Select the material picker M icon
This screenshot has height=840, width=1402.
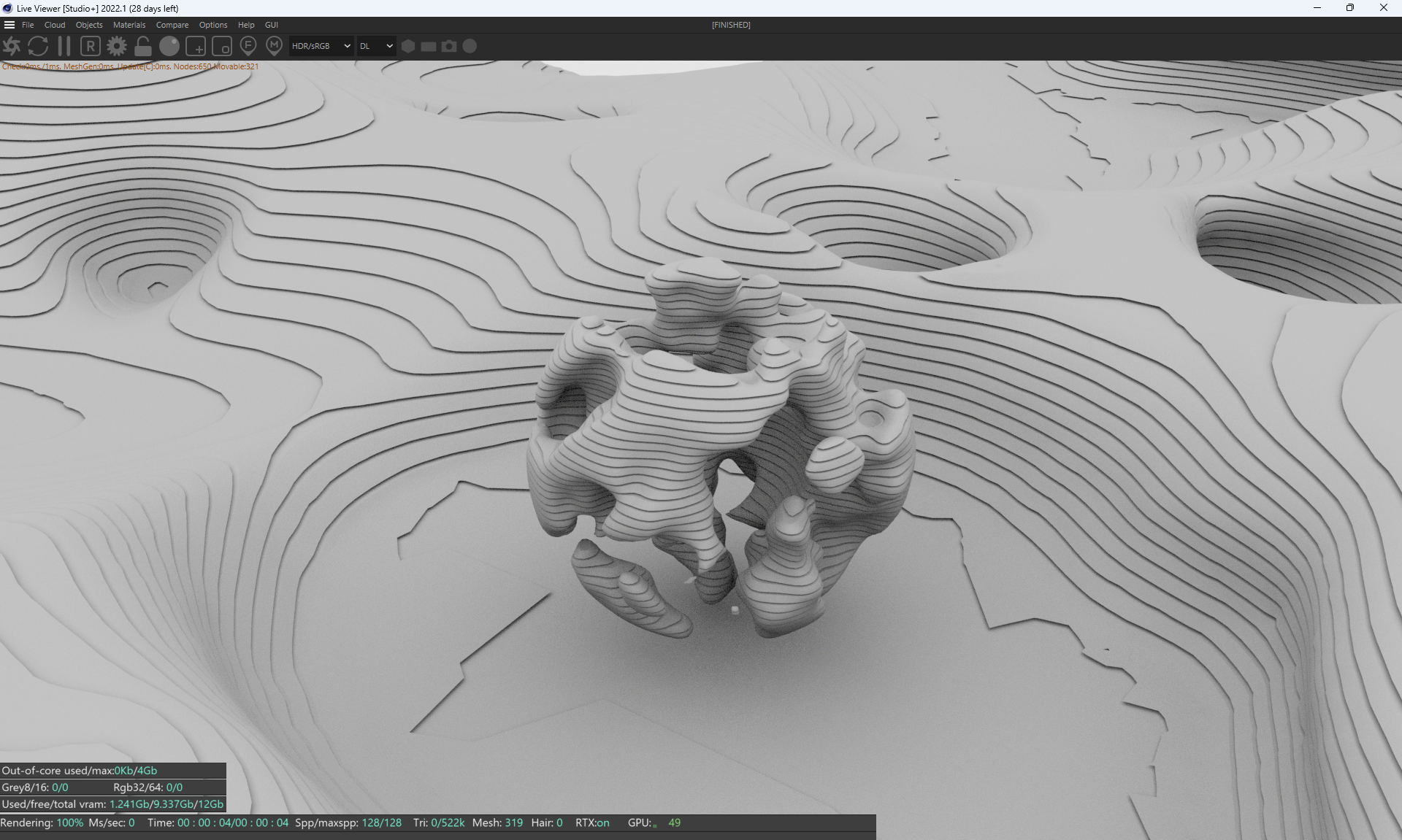(x=274, y=46)
